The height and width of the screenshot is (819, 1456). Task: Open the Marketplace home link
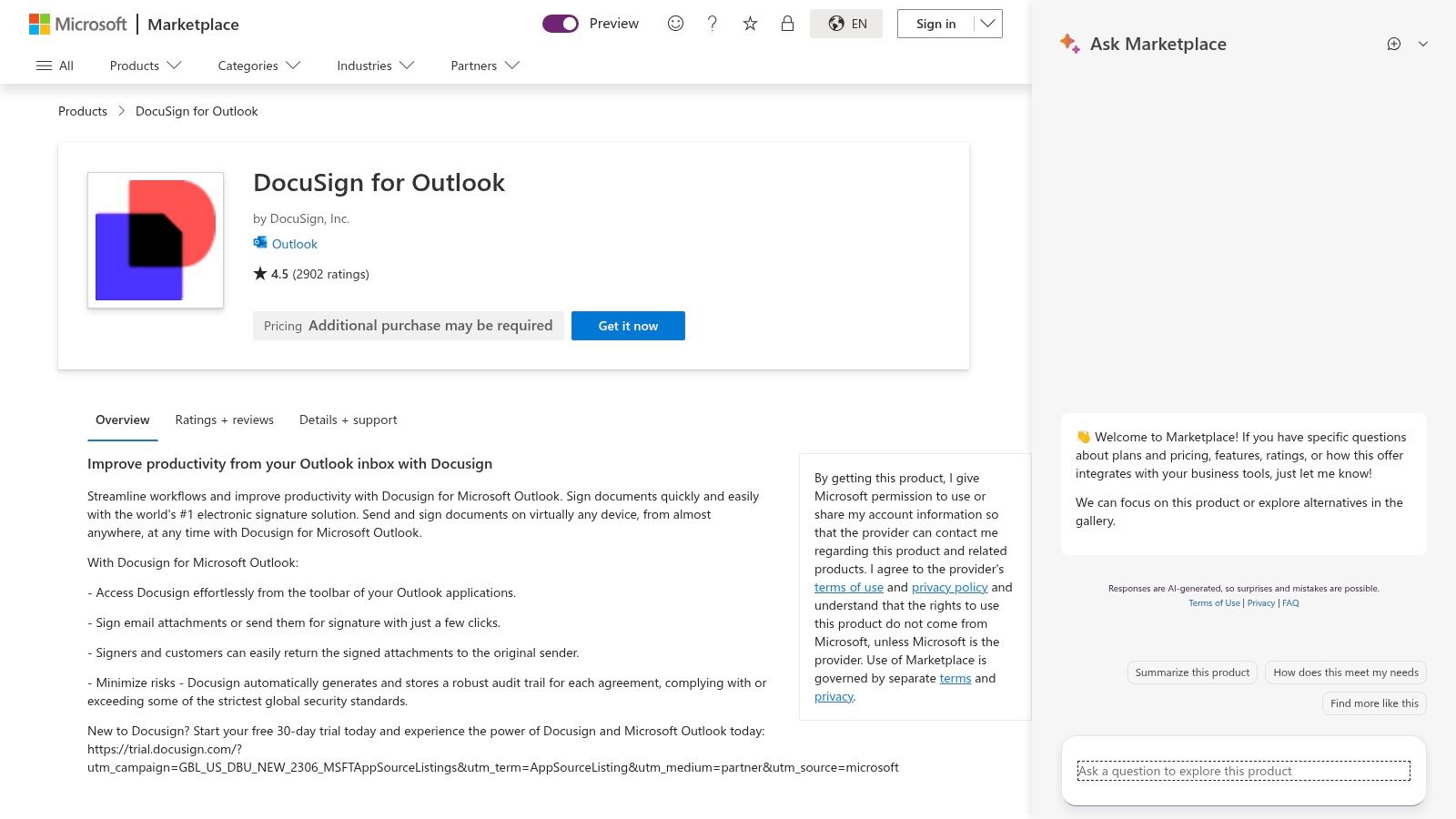click(x=193, y=25)
